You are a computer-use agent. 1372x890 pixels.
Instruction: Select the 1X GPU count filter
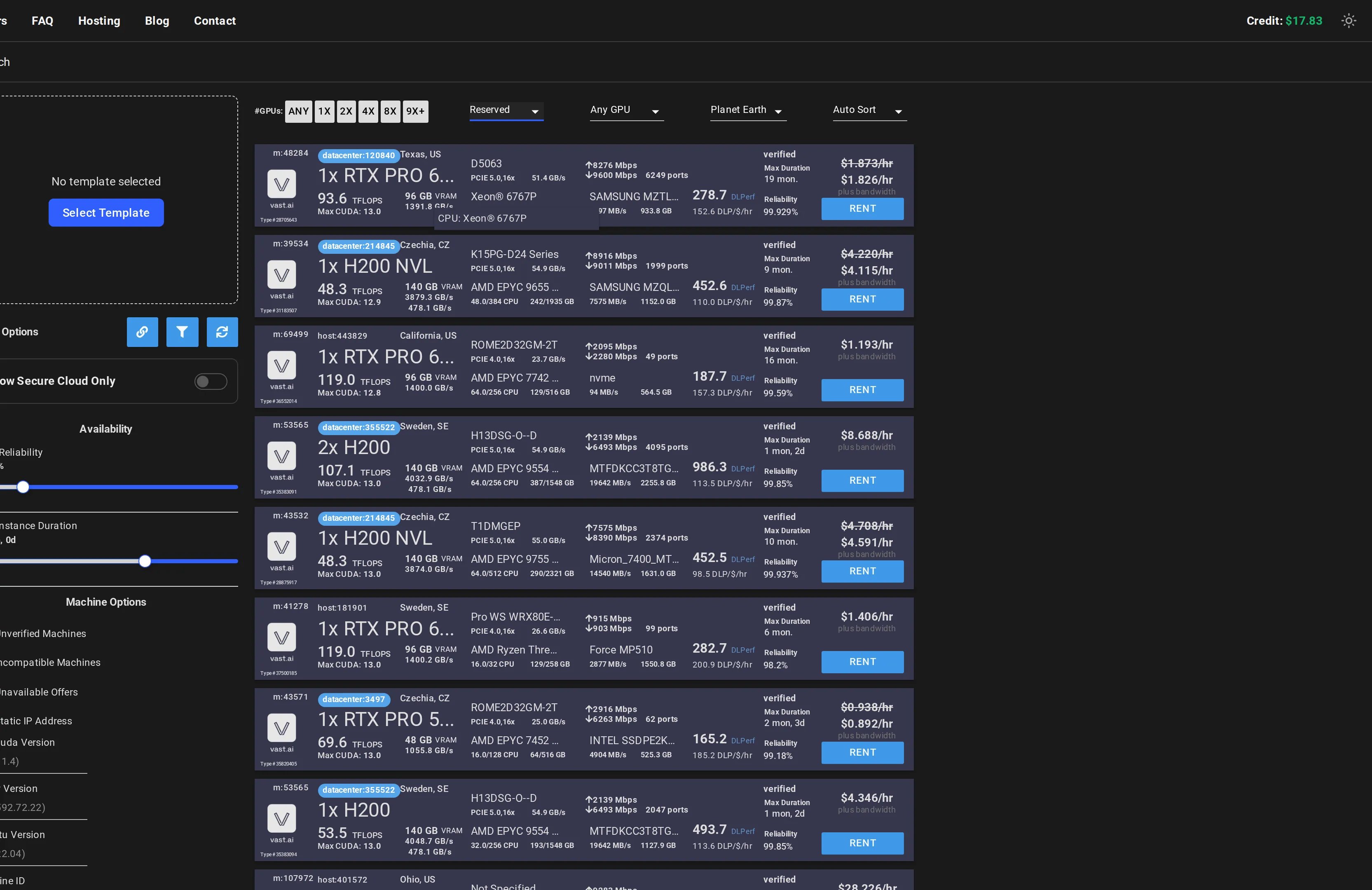(325, 111)
